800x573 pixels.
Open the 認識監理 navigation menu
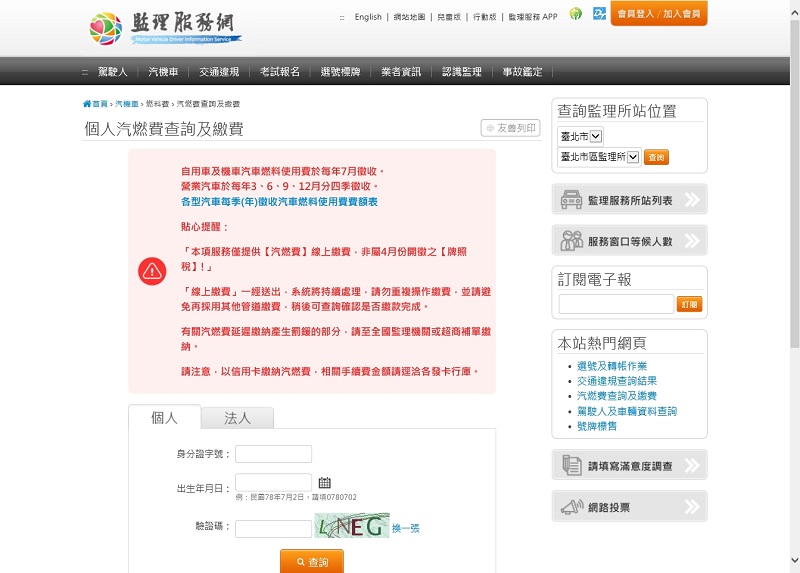(462, 72)
